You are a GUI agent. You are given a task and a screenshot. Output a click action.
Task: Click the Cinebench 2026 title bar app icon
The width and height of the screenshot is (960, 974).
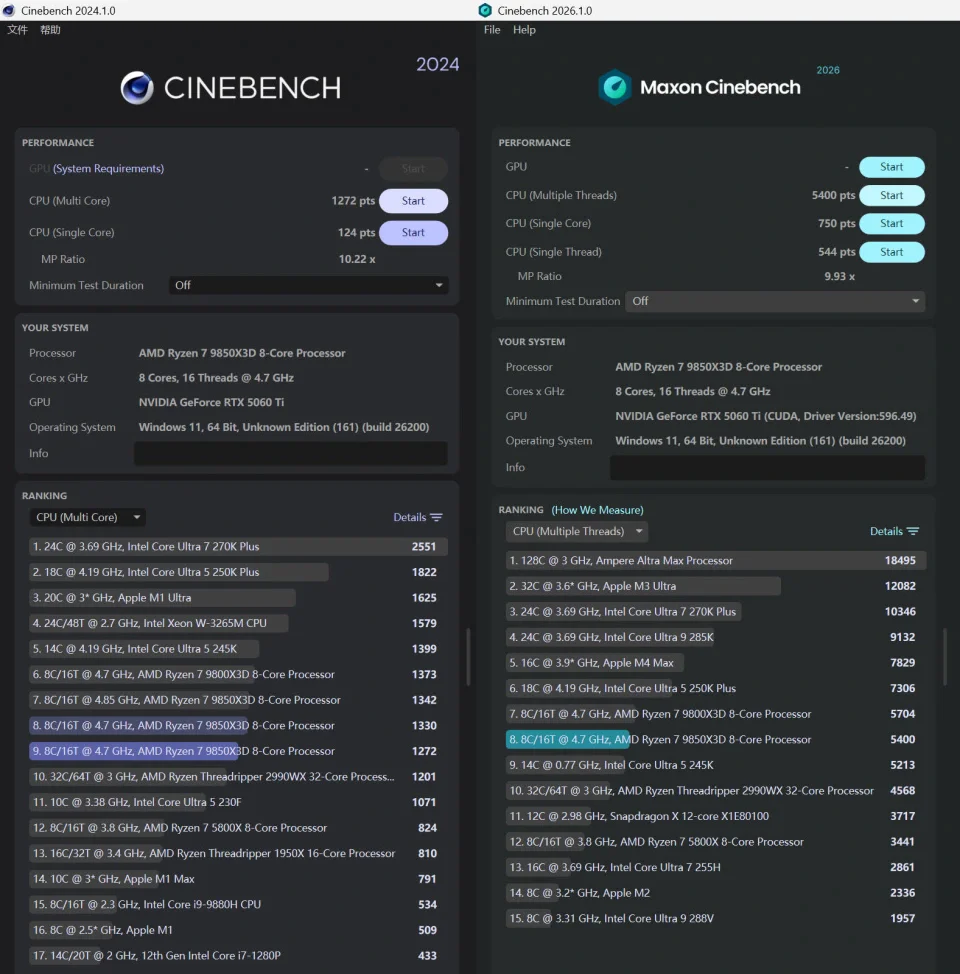point(485,11)
